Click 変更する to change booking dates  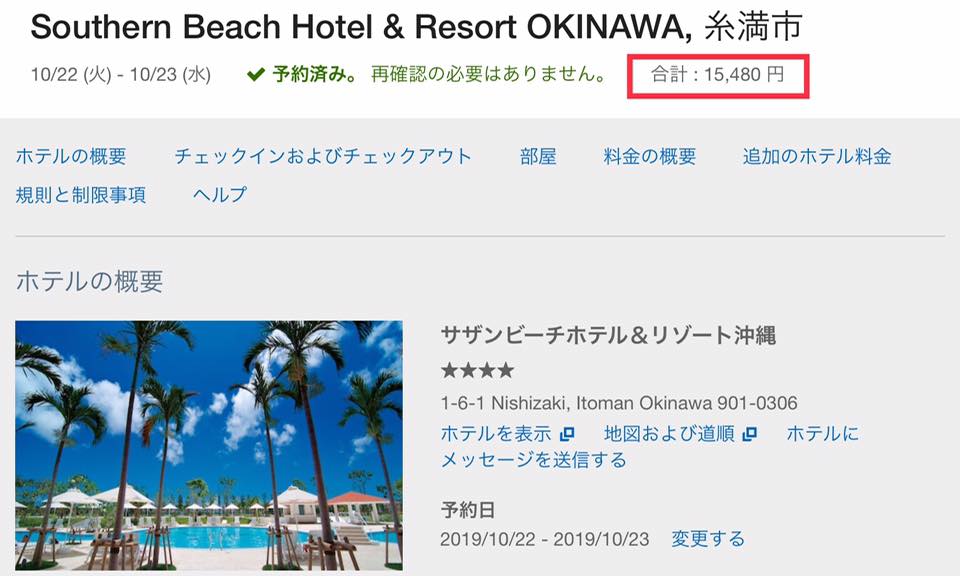click(x=708, y=539)
